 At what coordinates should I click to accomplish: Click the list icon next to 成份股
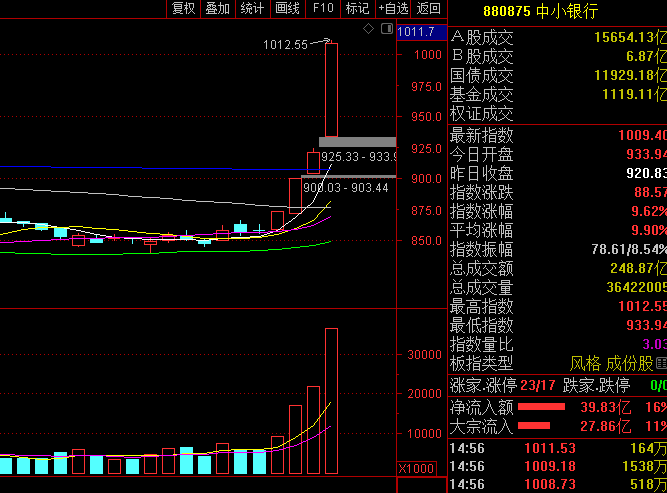click(660, 364)
